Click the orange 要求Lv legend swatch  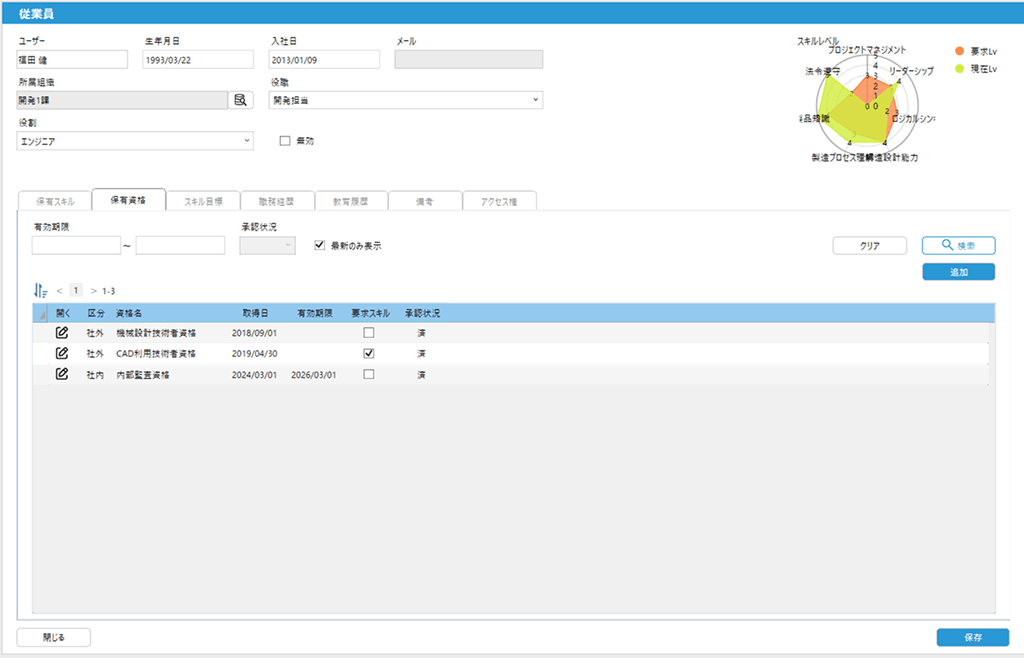(959, 51)
